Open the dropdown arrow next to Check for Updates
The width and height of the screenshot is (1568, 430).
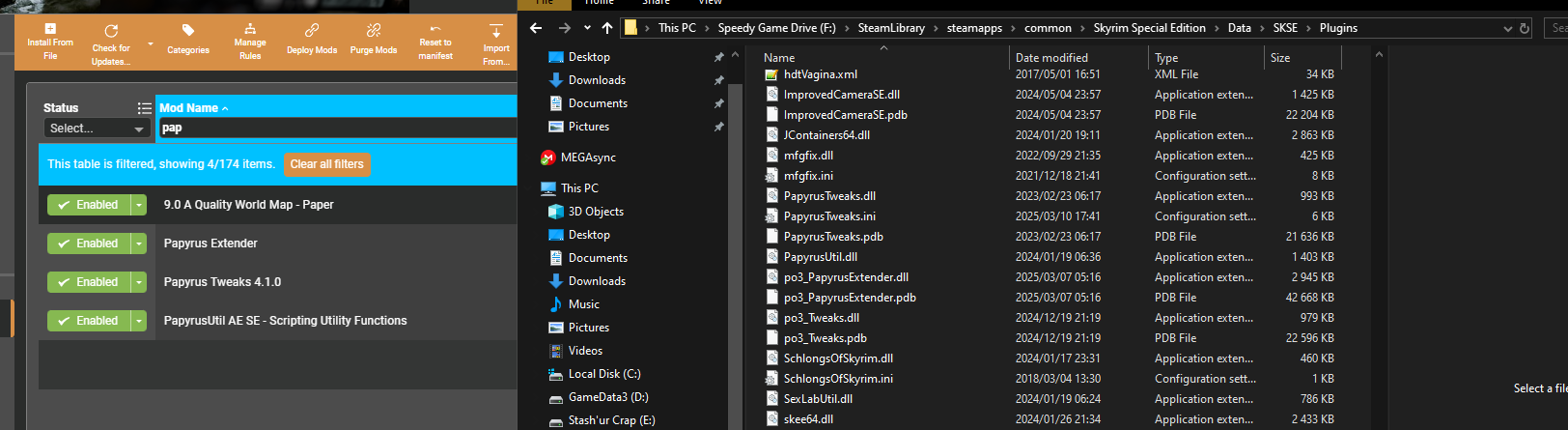pyautogui.click(x=151, y=43)
